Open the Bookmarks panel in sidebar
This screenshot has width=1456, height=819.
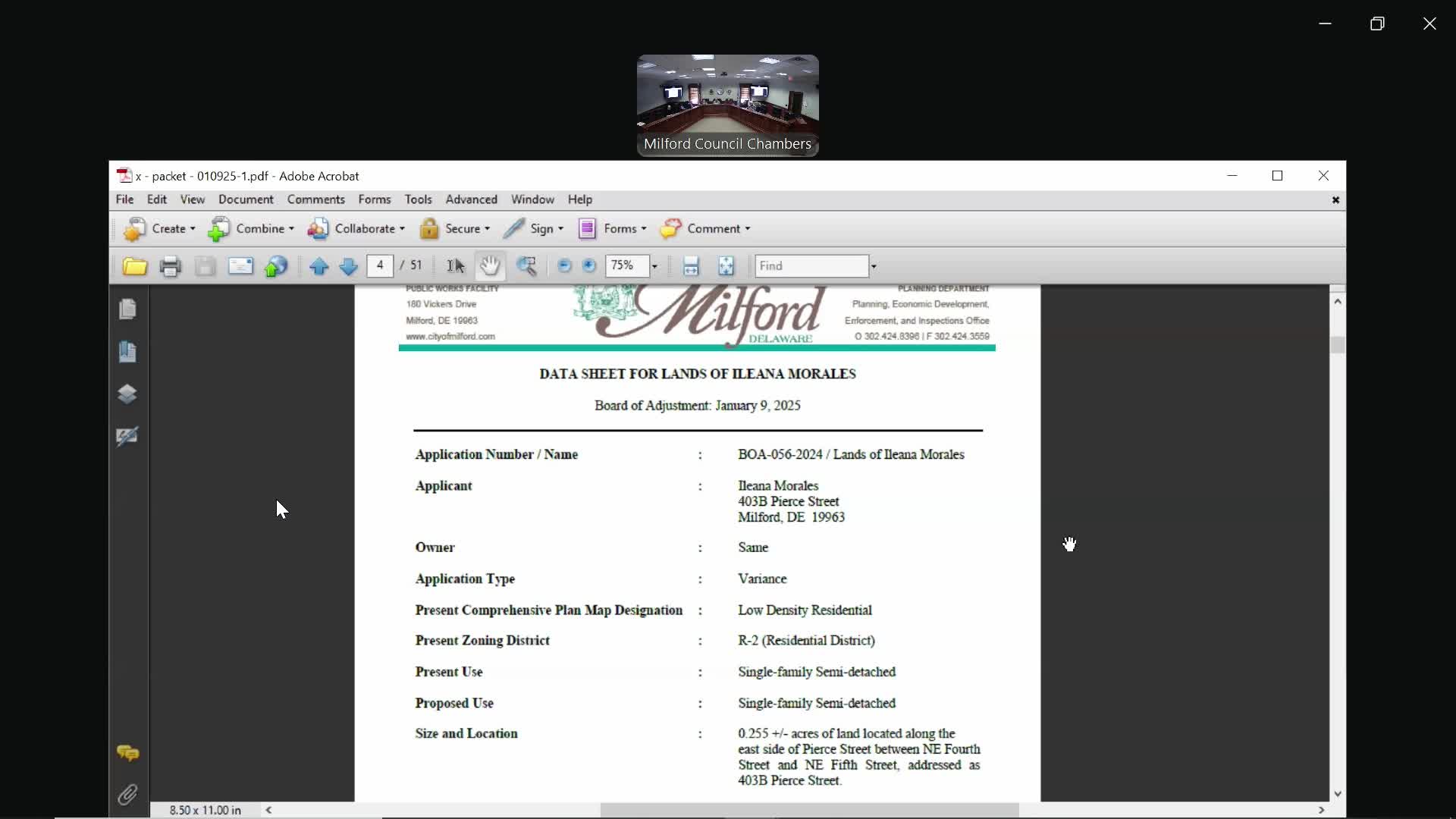(x=127, y=352)
